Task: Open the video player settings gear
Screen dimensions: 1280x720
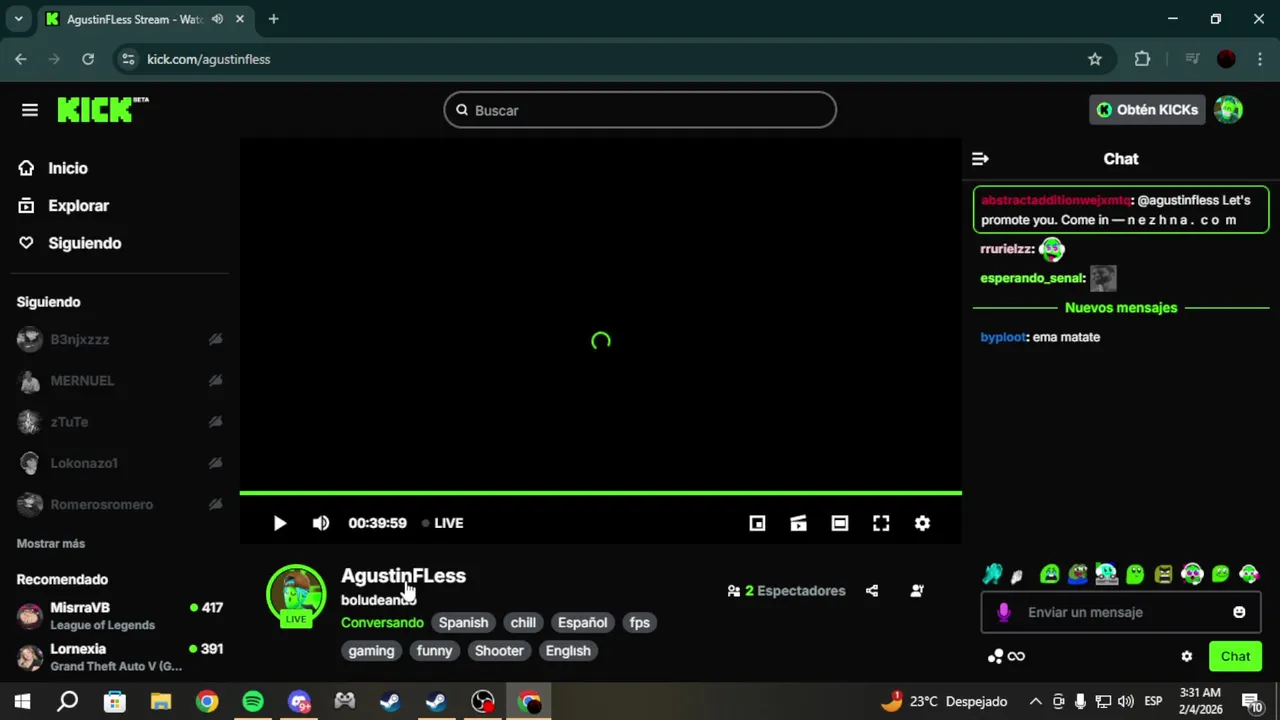Action: [922, 523]
